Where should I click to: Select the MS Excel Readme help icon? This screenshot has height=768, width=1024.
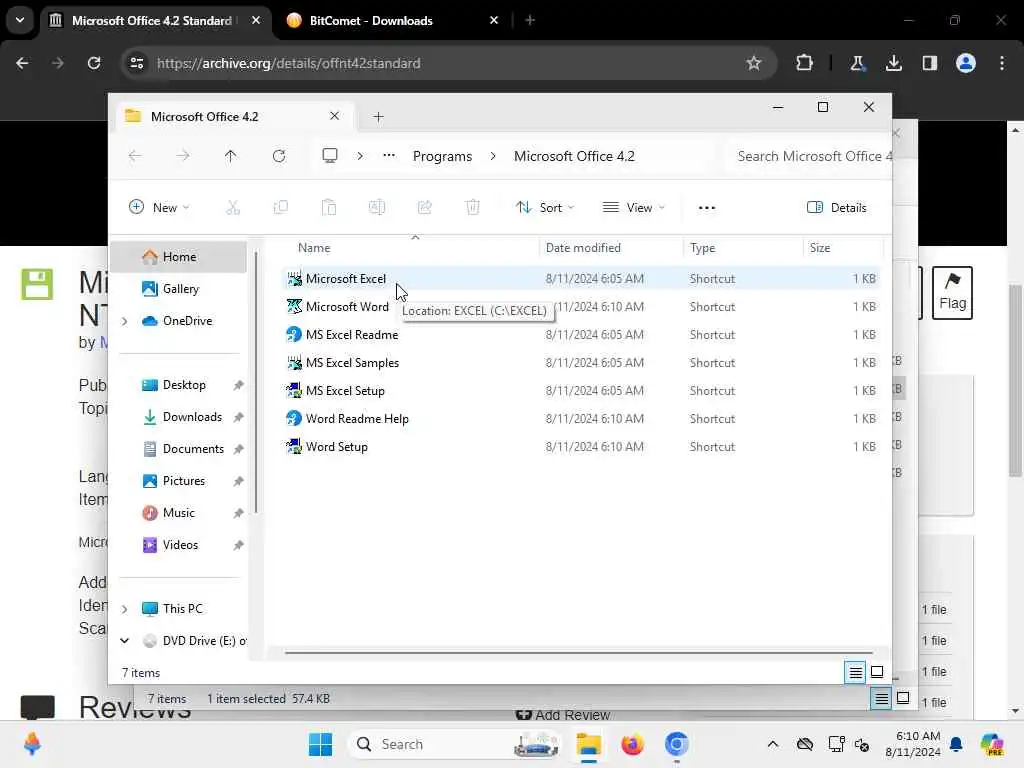pos(295,334)
